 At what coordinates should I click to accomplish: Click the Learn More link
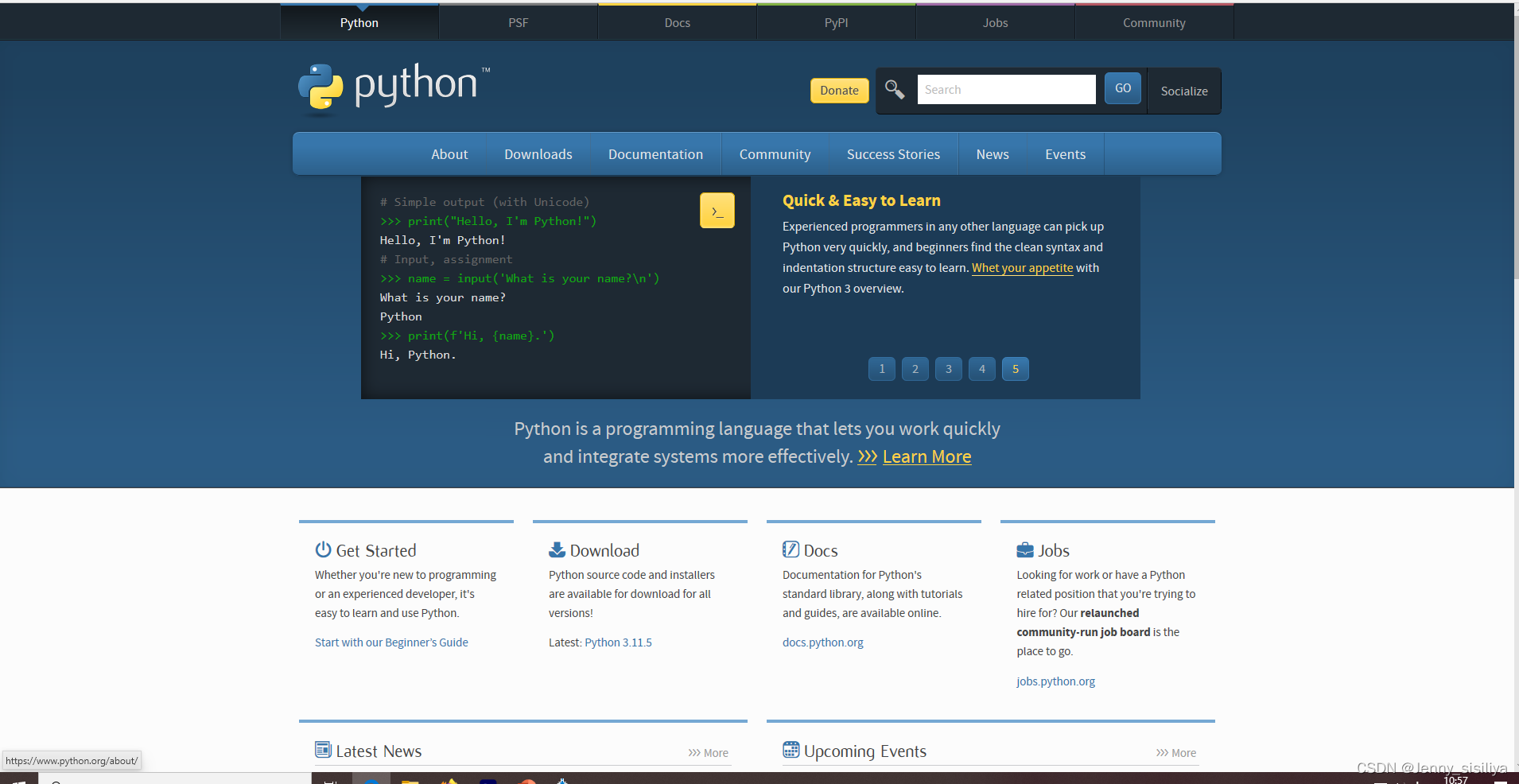927,457
